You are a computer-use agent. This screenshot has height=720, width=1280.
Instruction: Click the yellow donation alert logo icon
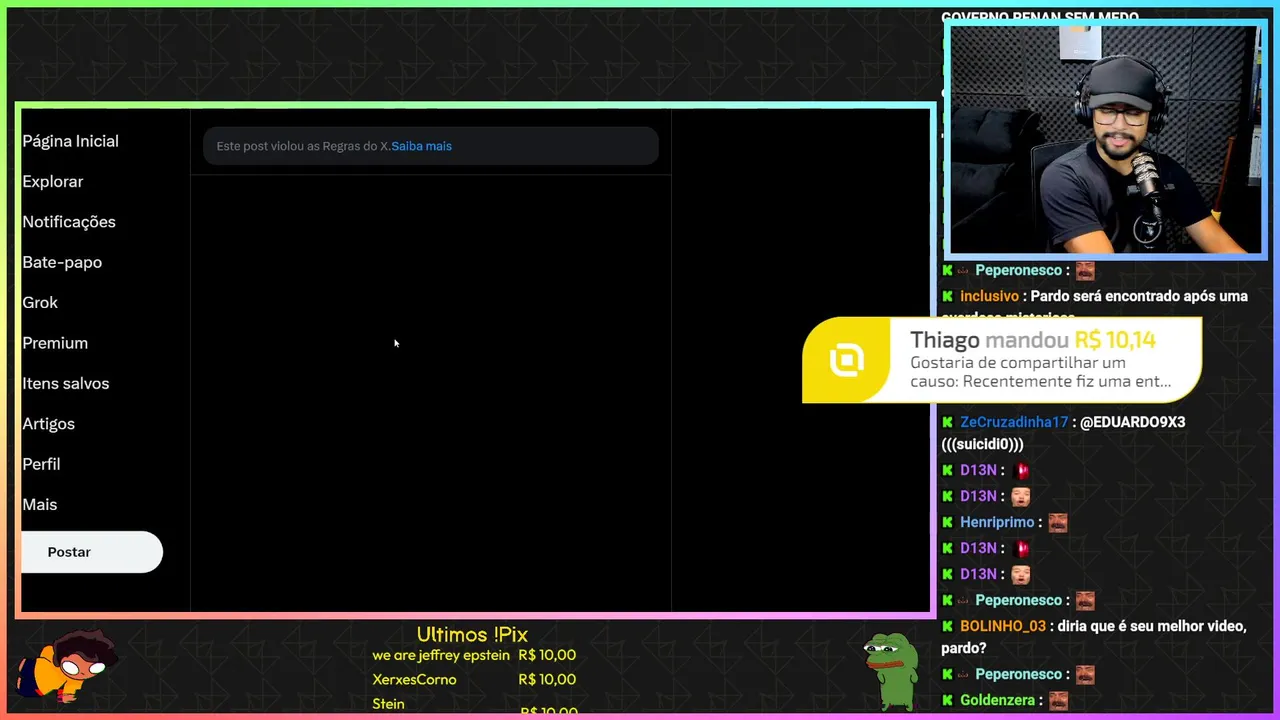[x=846, y=360]
